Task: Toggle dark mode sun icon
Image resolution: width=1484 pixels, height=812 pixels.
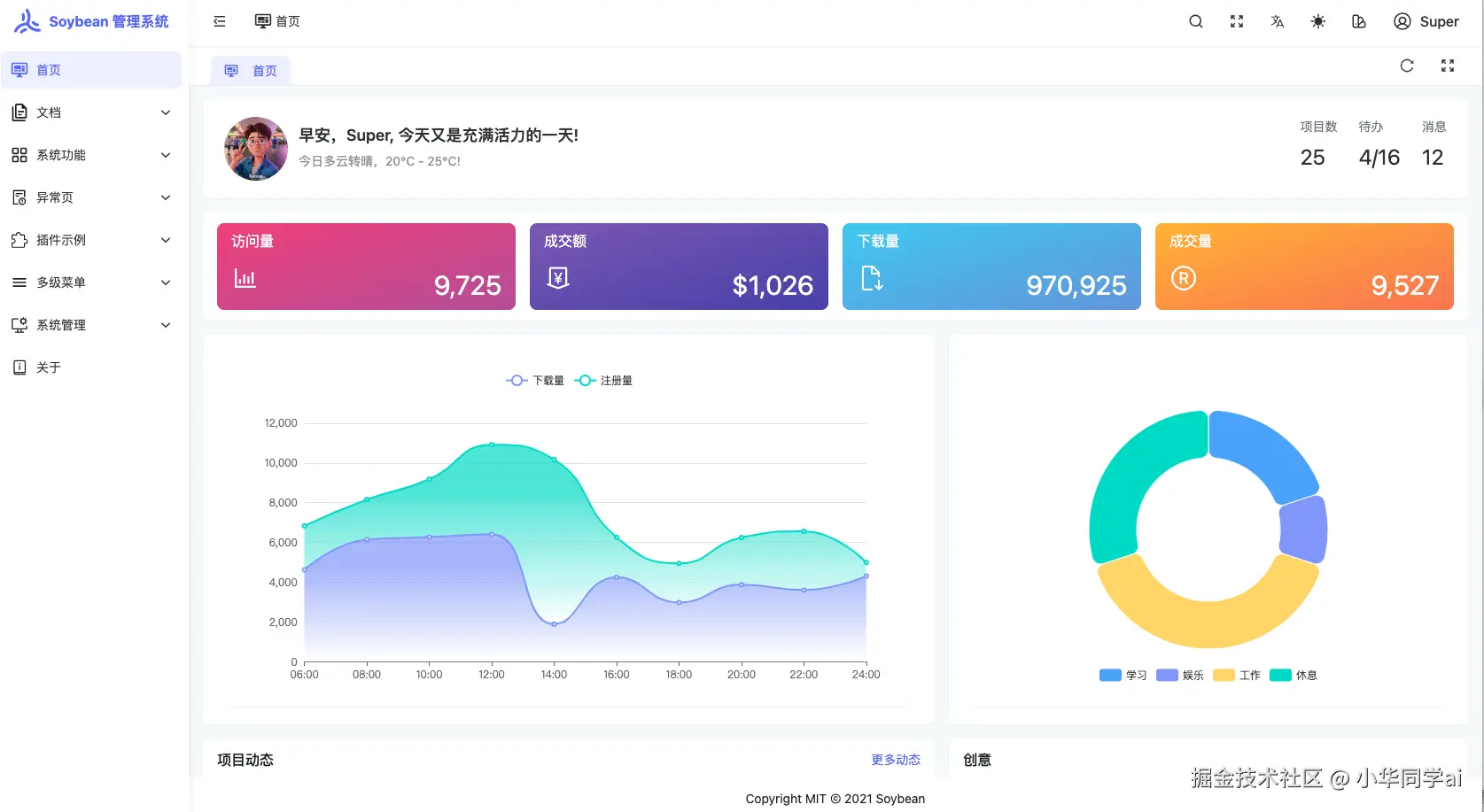Action: pyautogui.click(x=1318, y=21)
